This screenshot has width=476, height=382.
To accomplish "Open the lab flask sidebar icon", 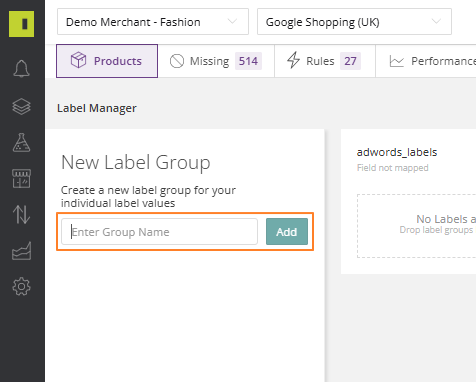I will click(21, 143).
